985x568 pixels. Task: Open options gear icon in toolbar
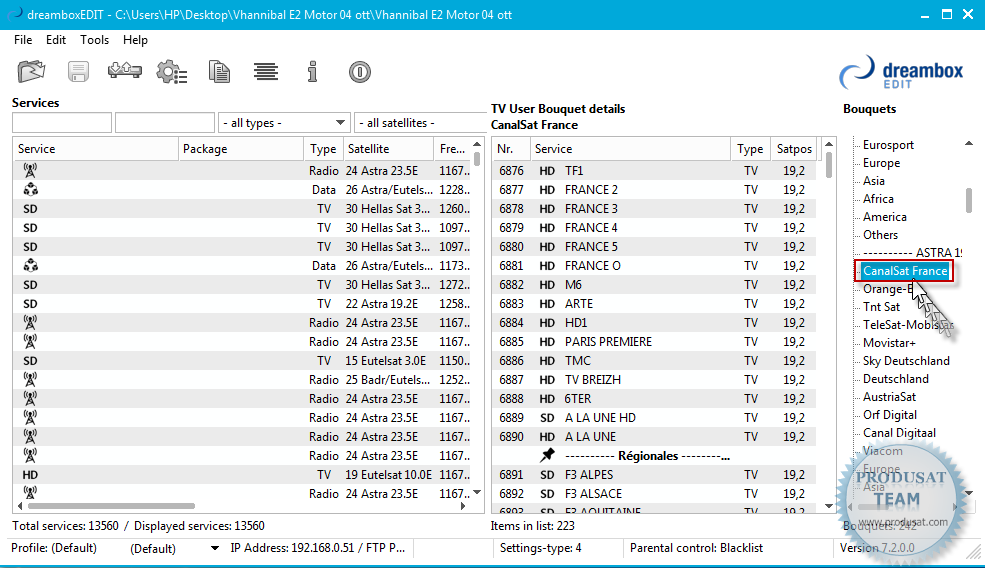click(171, 72)
